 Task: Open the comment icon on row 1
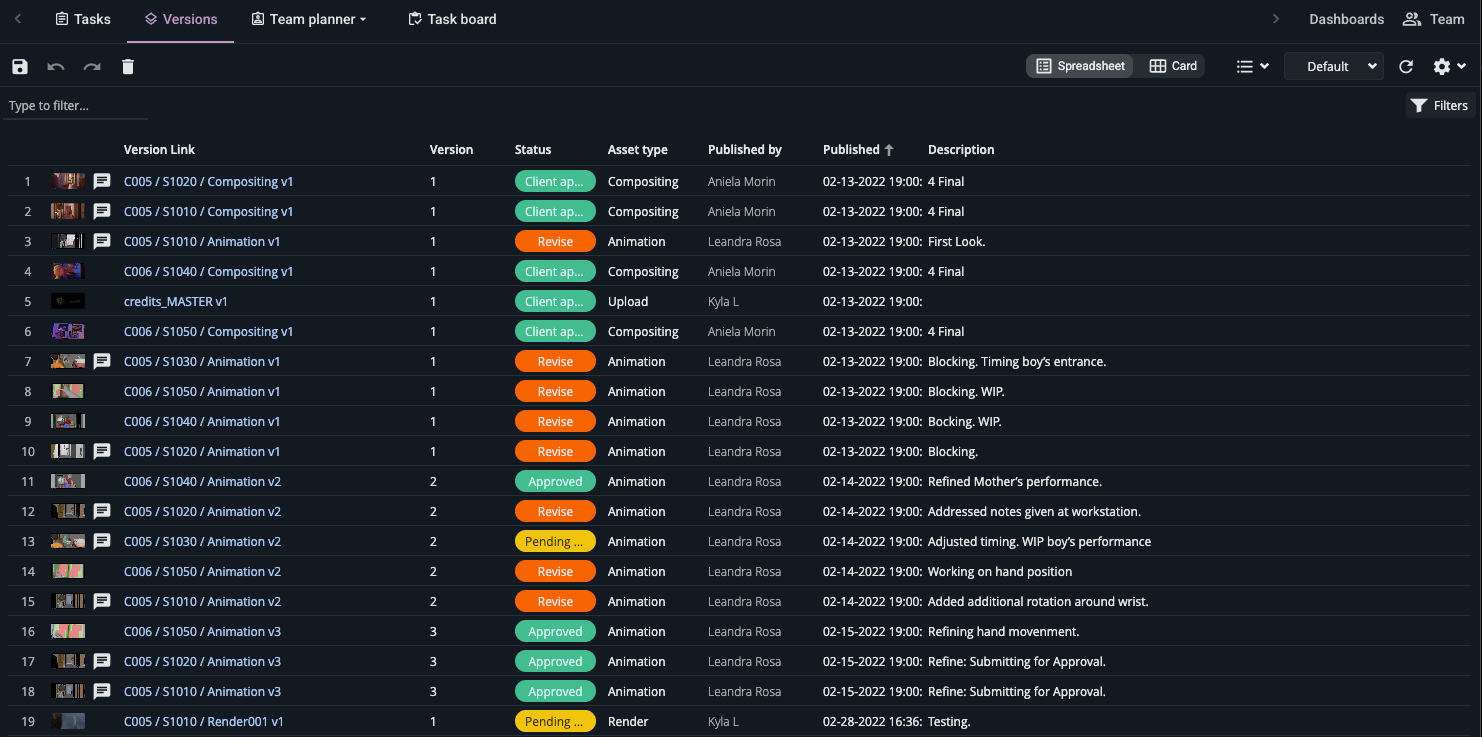tap(102, 182)
